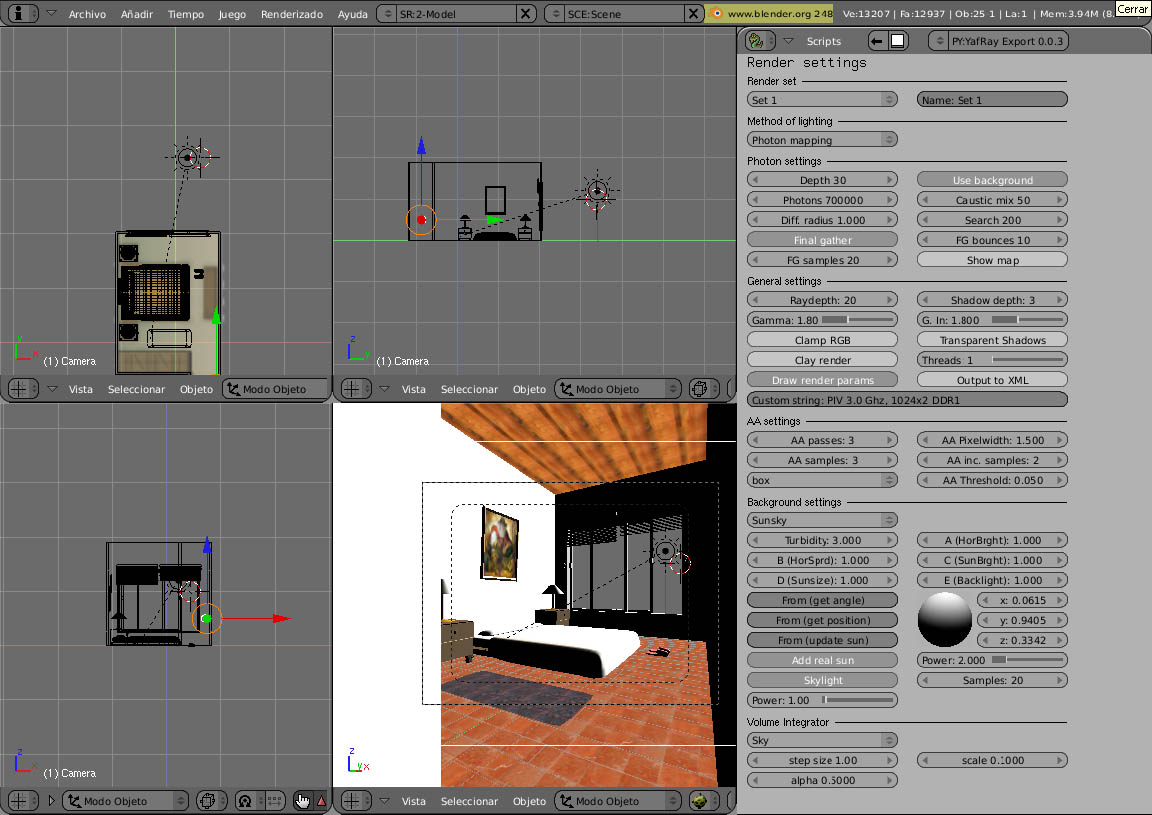Image resolution: width=1152 pixels, height=815 pixels.
Task: Open the Render set 'Set 1' dropdown
Action: (822, 100)
